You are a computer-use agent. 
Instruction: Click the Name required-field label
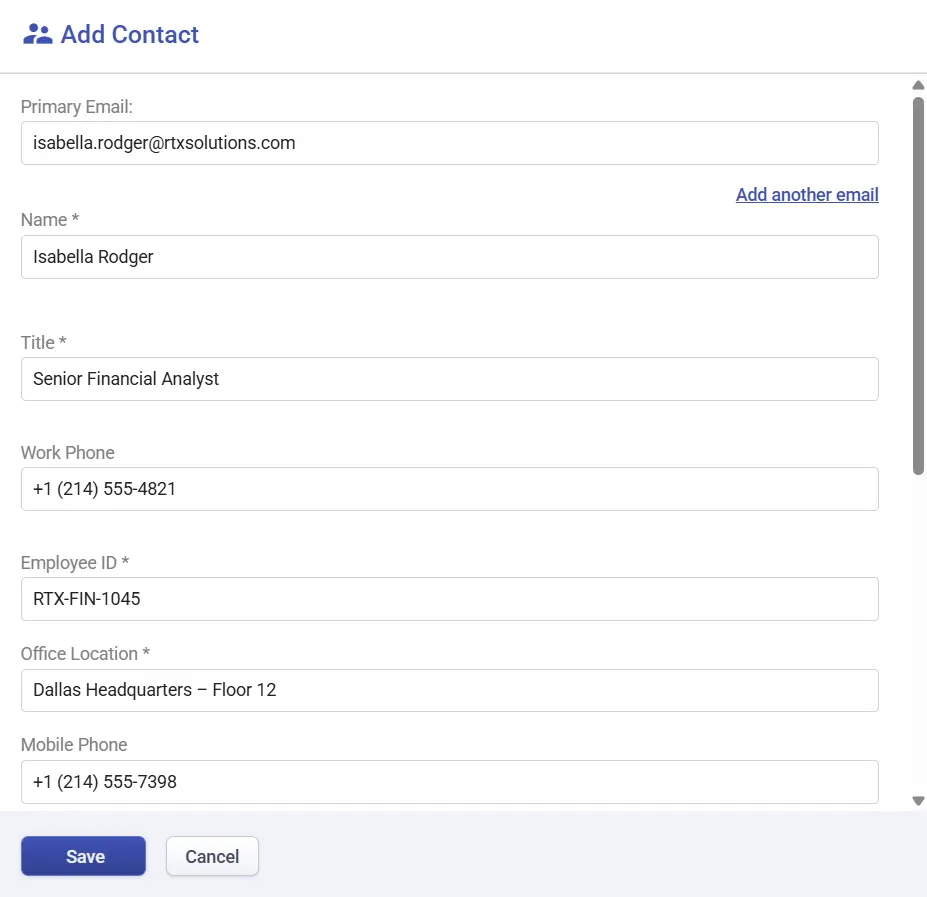tap(49, 219)
